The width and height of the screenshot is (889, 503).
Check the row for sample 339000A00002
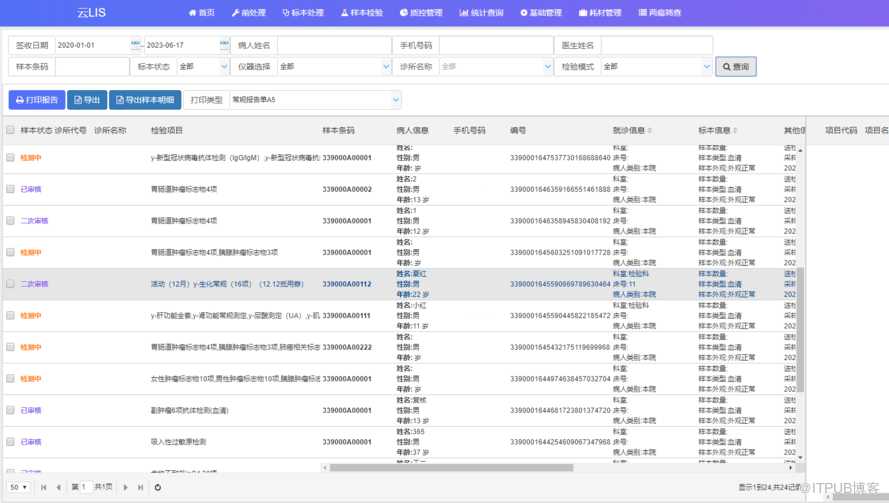point(11,189)
